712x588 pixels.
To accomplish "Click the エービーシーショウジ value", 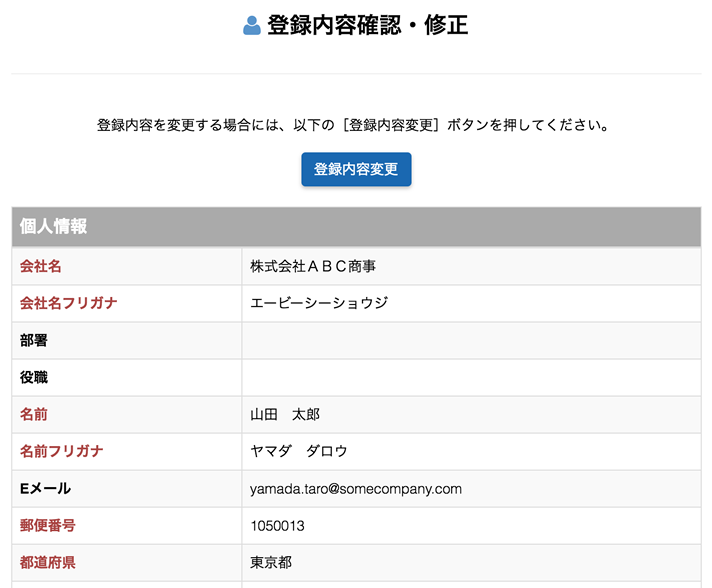I will [319, 303].
